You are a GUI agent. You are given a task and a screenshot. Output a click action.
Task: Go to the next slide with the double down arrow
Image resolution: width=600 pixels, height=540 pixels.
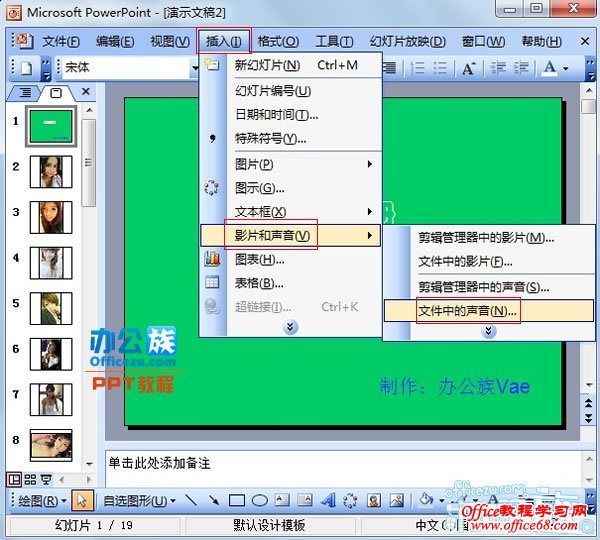[x=589, y=418]
